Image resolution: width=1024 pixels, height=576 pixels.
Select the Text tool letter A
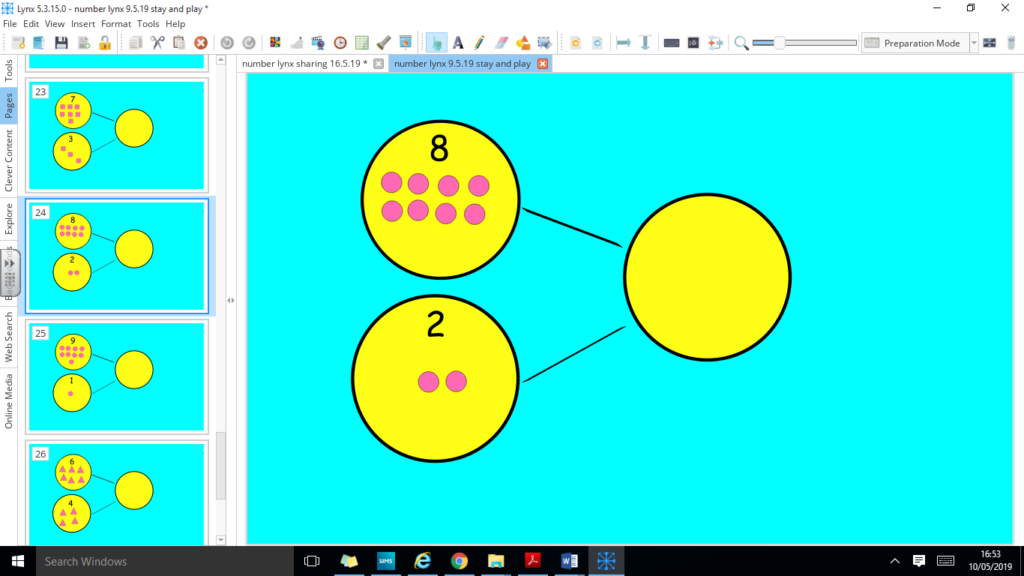[x=458, y=43]
